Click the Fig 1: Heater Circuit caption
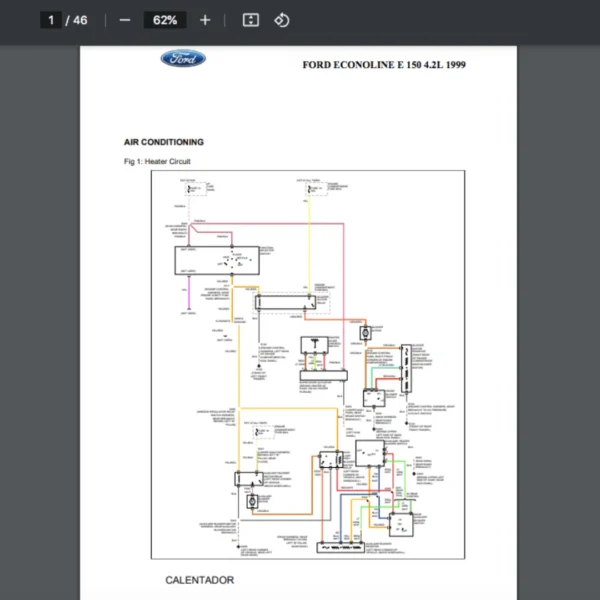Screen dimensions: 600x600 click(x=157, y=161)
